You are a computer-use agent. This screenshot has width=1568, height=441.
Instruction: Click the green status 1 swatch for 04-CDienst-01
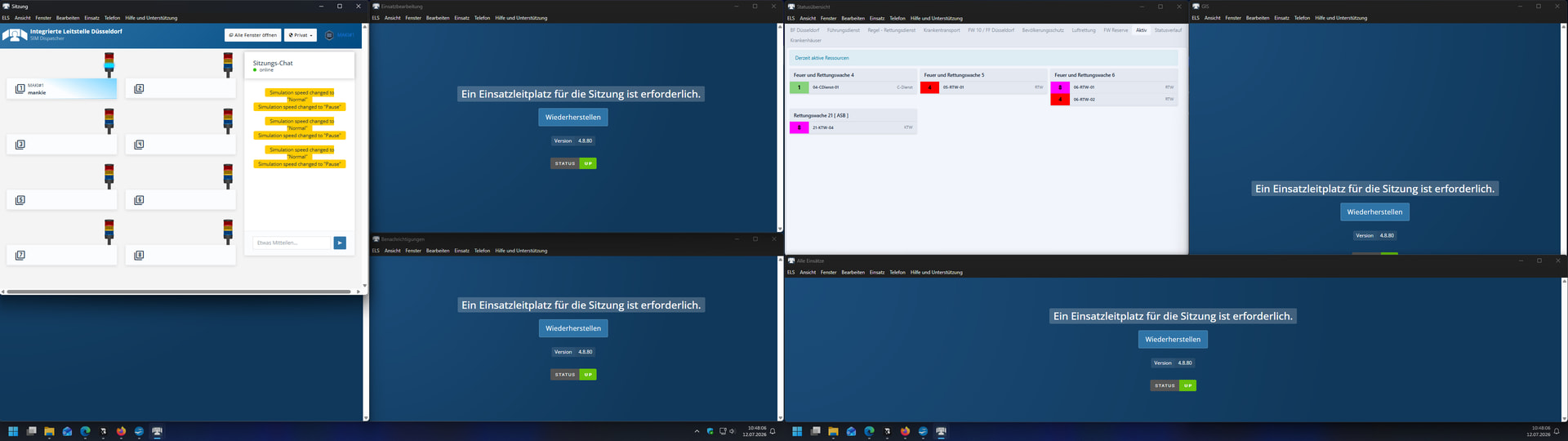pyautogui.click(x=799, y=87)
